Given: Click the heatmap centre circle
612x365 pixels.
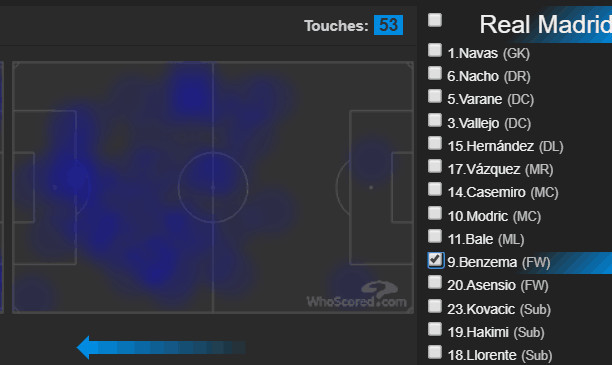Looking at the screenshot, I should (x=213, y=187).
